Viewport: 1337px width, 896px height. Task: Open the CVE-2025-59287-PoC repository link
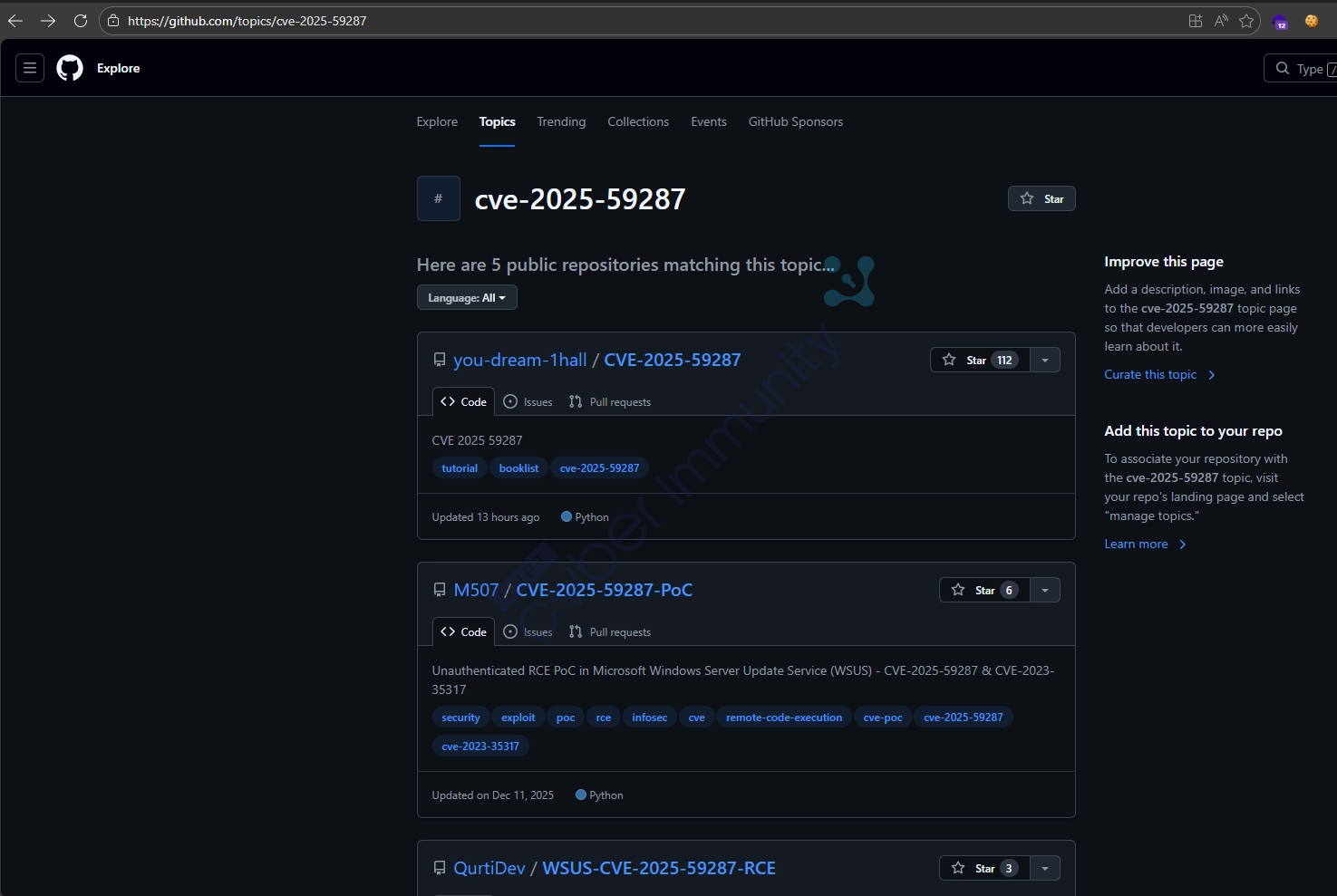(605, 590)
